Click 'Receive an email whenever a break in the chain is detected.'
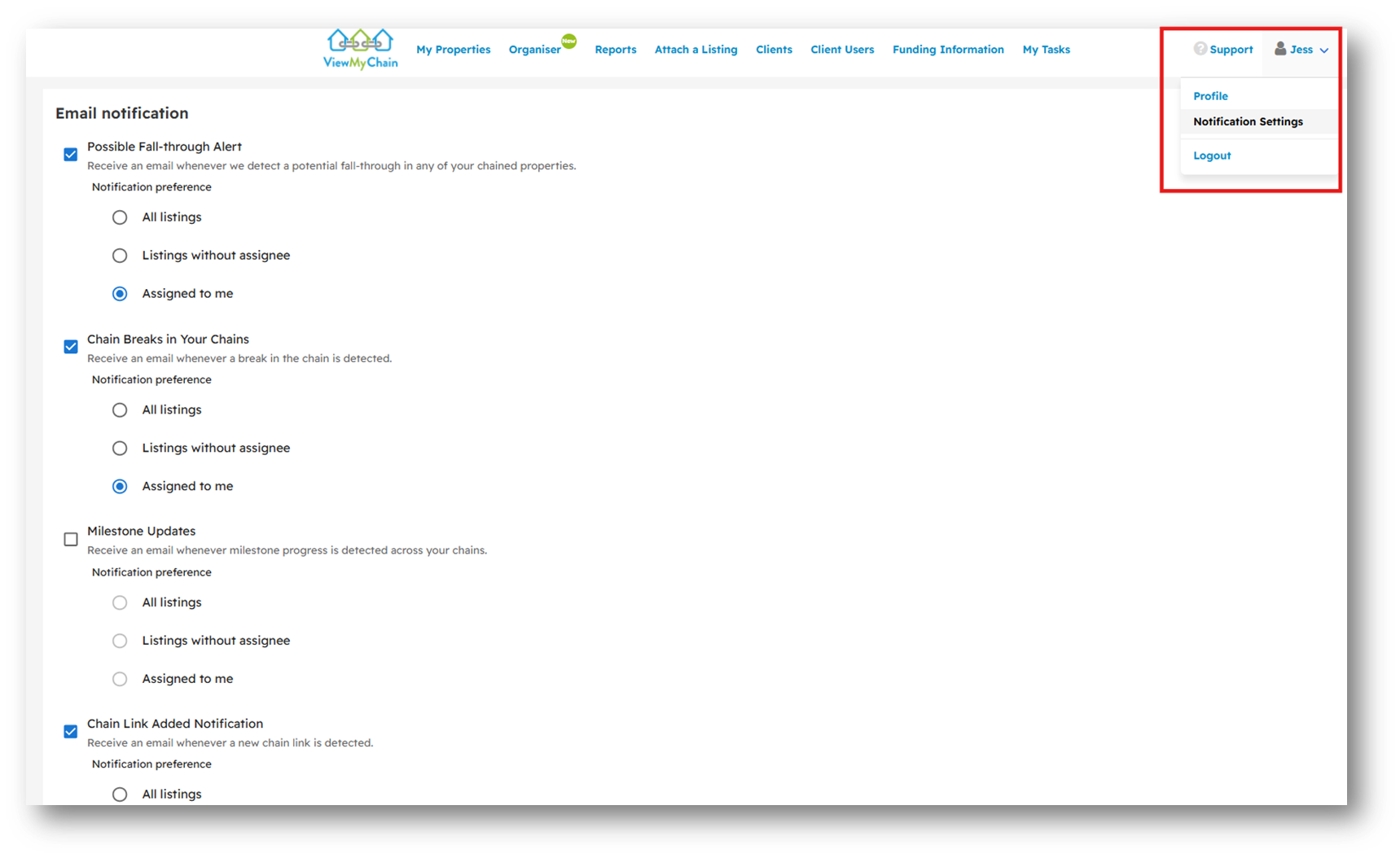 tap(239, 358)
